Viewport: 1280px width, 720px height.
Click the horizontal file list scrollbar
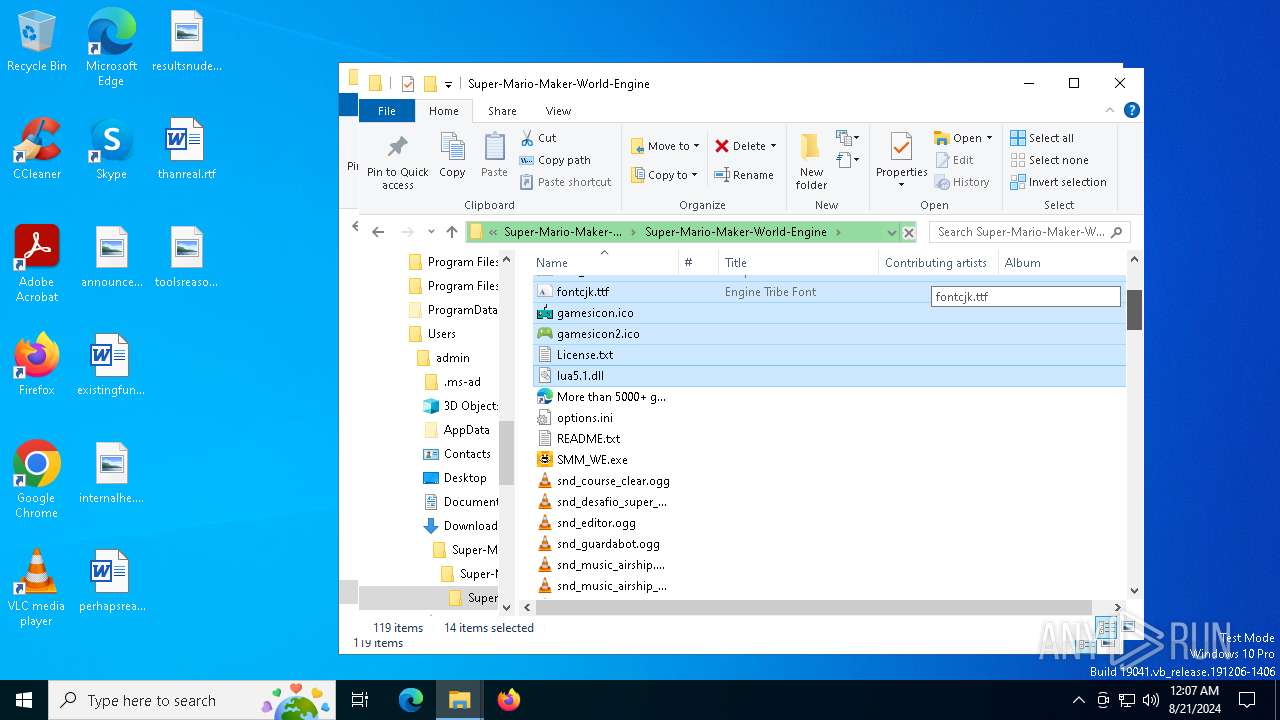(814, 607)
